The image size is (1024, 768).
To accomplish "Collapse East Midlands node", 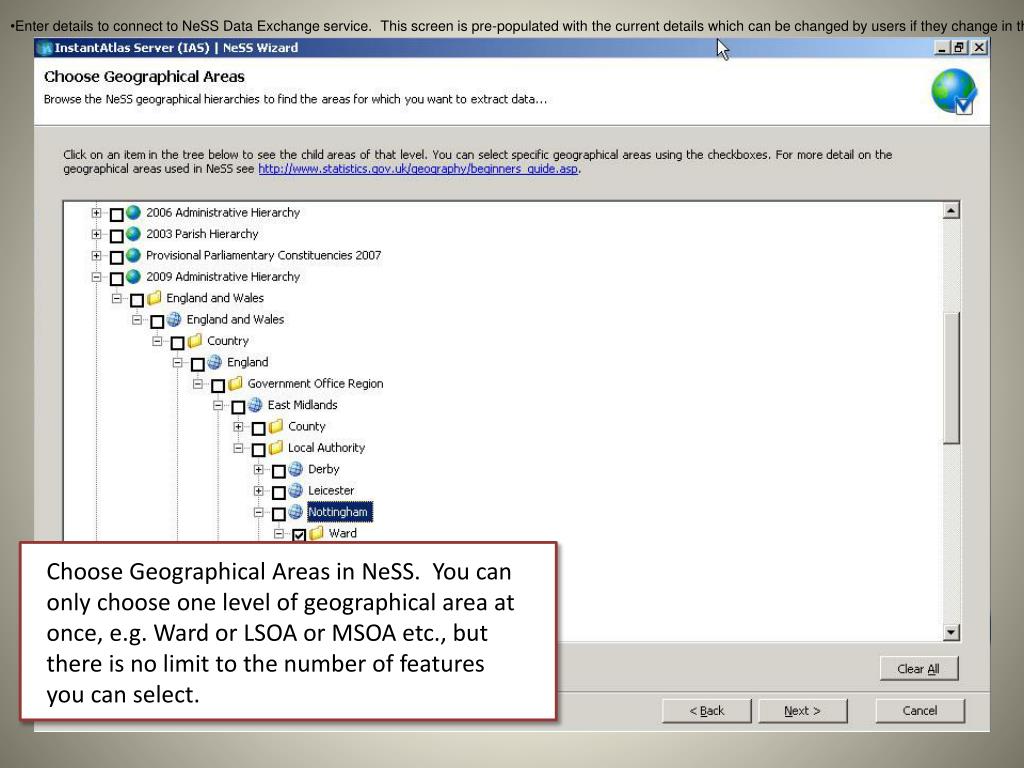I will pos(218,405).
